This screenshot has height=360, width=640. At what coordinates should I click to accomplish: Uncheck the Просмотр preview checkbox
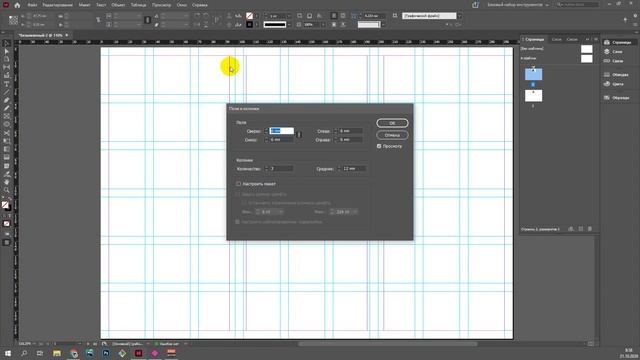(x=379, y=146)
